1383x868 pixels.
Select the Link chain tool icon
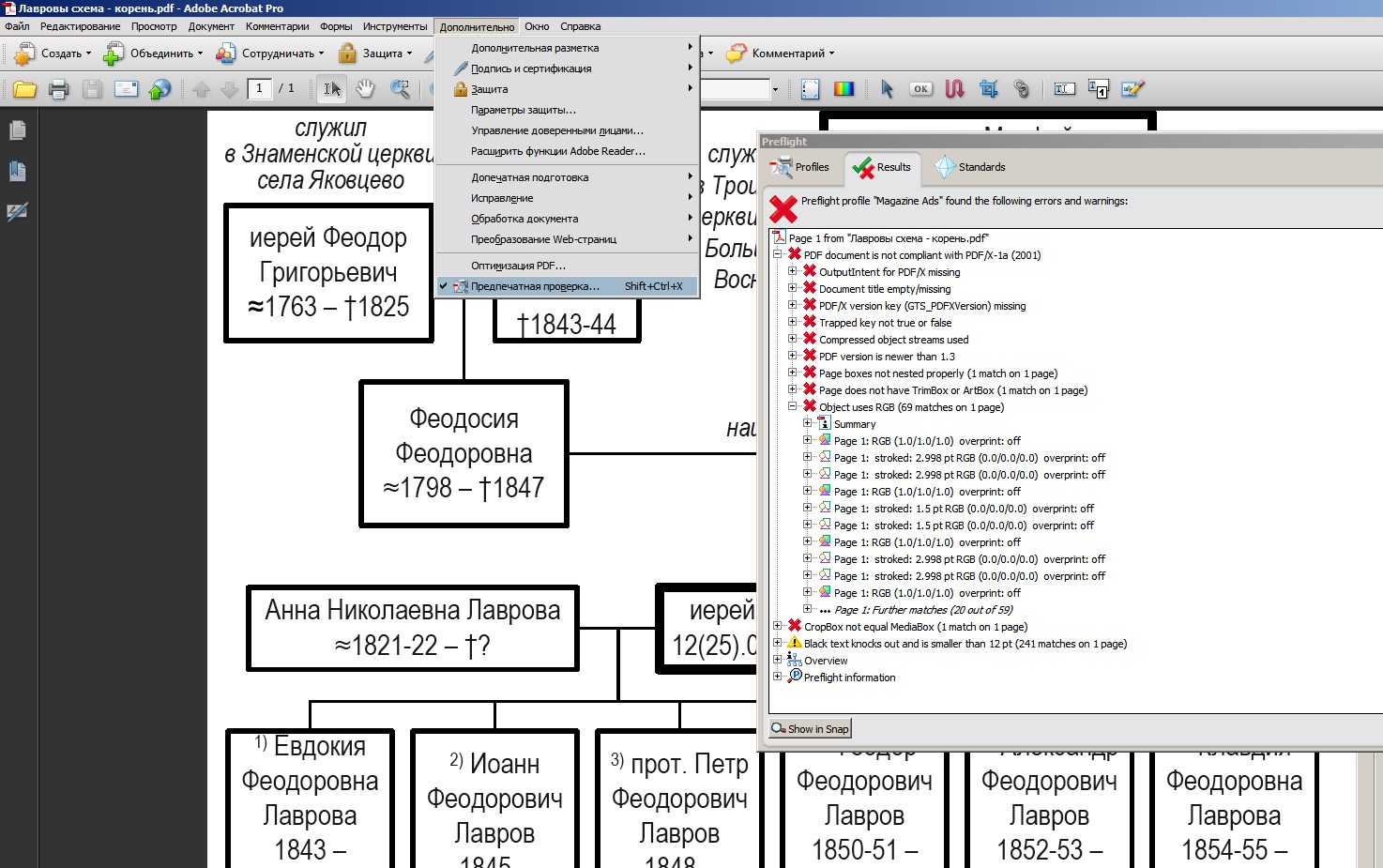coord(1022,89)
